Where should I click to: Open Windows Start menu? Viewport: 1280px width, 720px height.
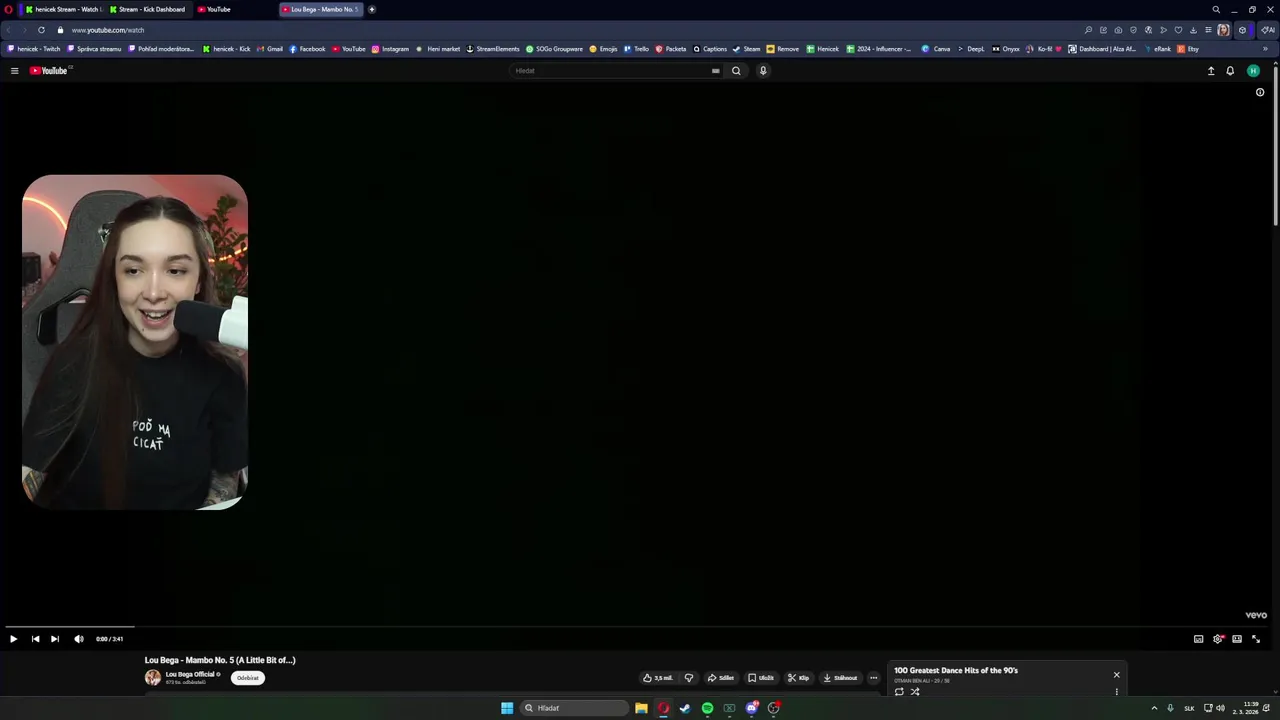[x=507, y=708]
